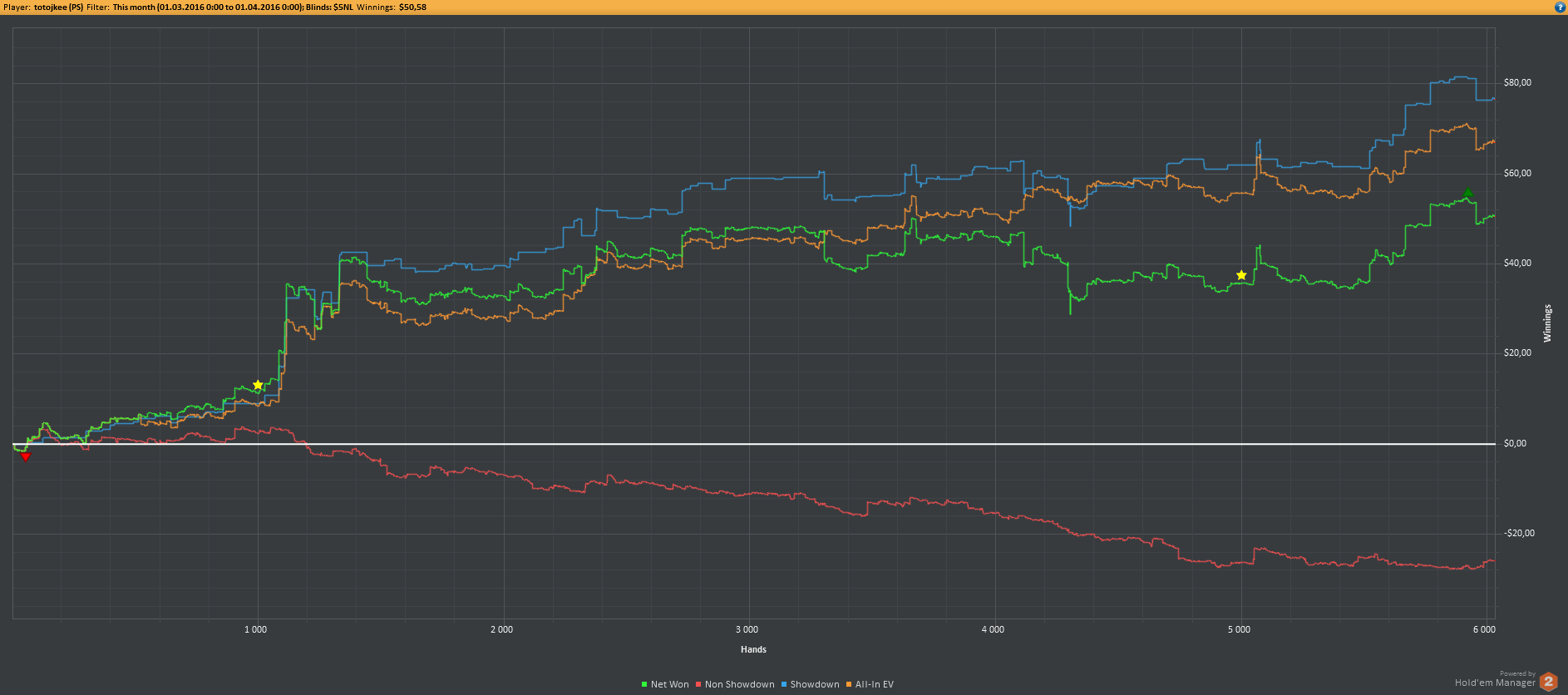Viewport: 1568px width, 695px height.
Task: Click the player name totojkee (PS)
Action: [58, 7]
